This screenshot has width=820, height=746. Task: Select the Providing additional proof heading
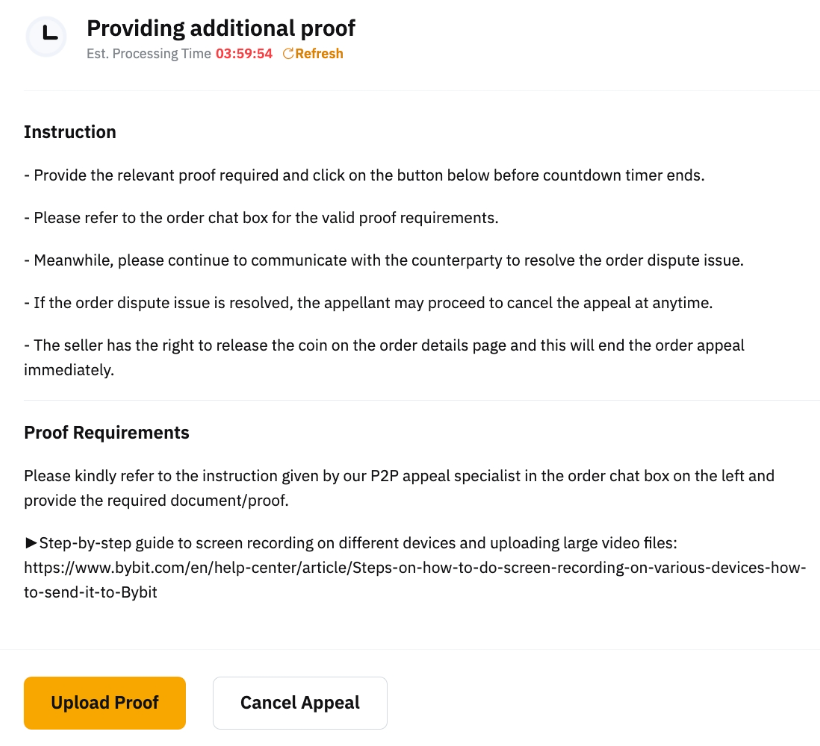coord(220,28)
